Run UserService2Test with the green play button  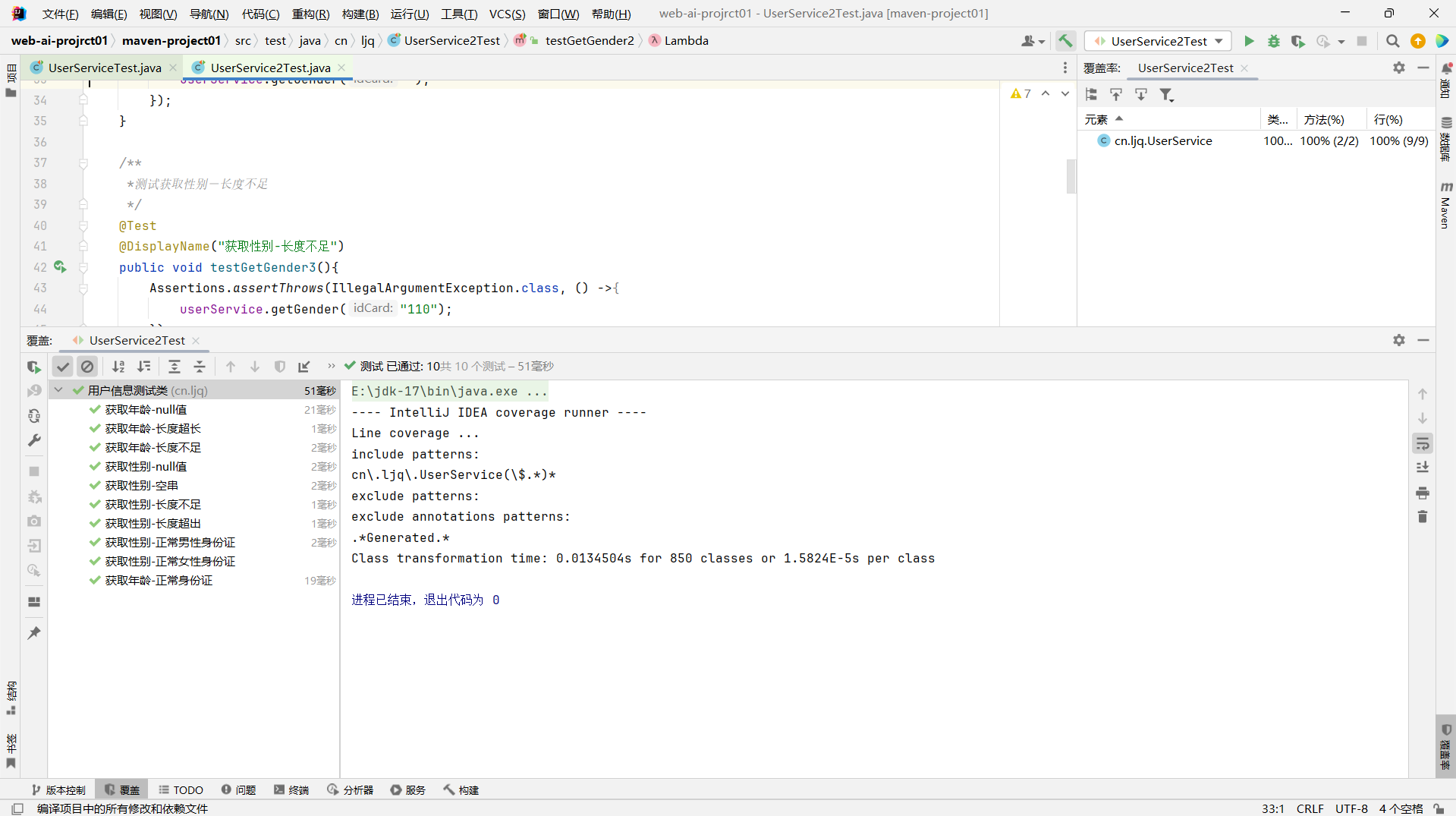[x=1249, y=41]
